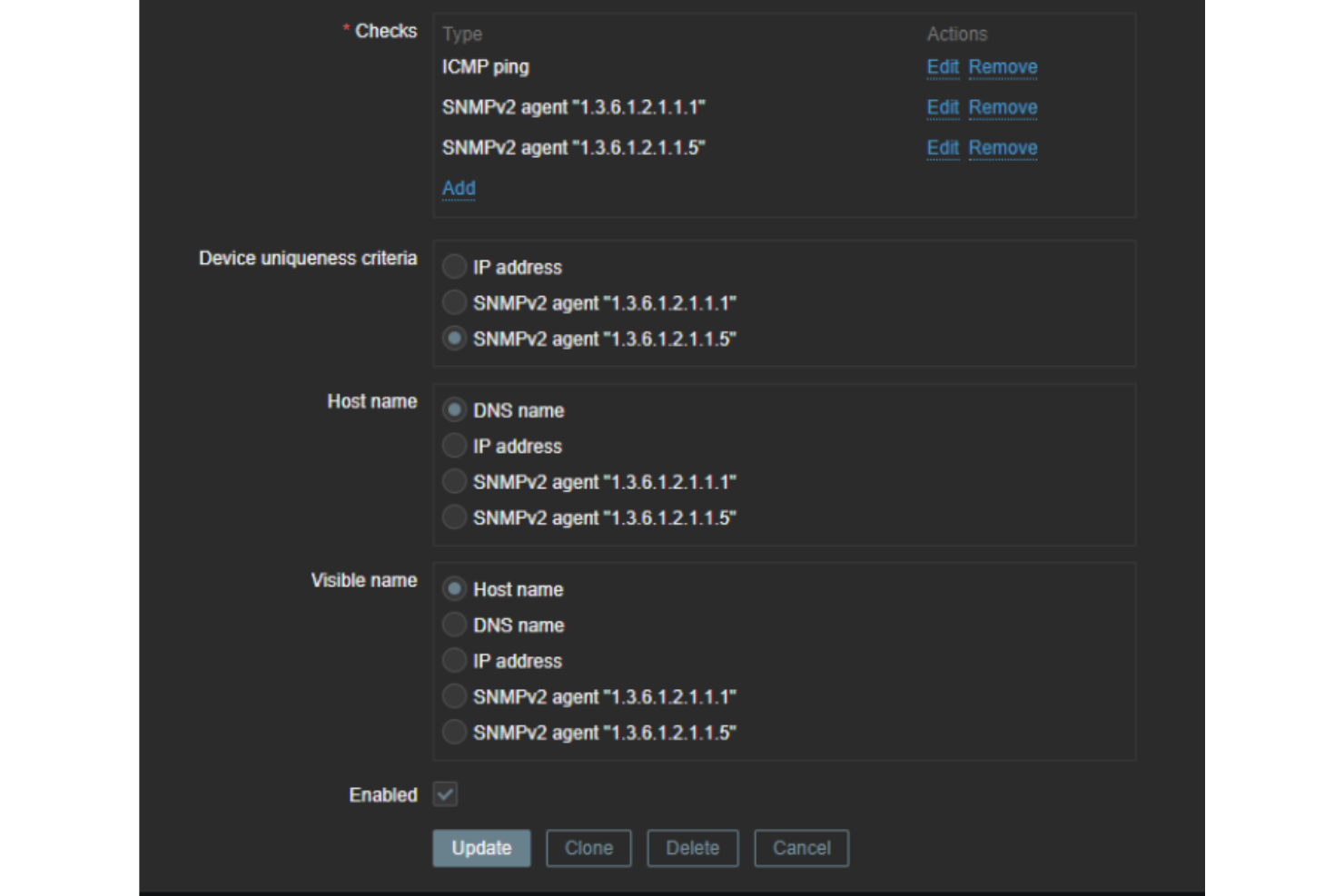
Task: Remove the SNMPv2 agent "1.3.6.1.2.1.1.5" check
Action: 1003,147
